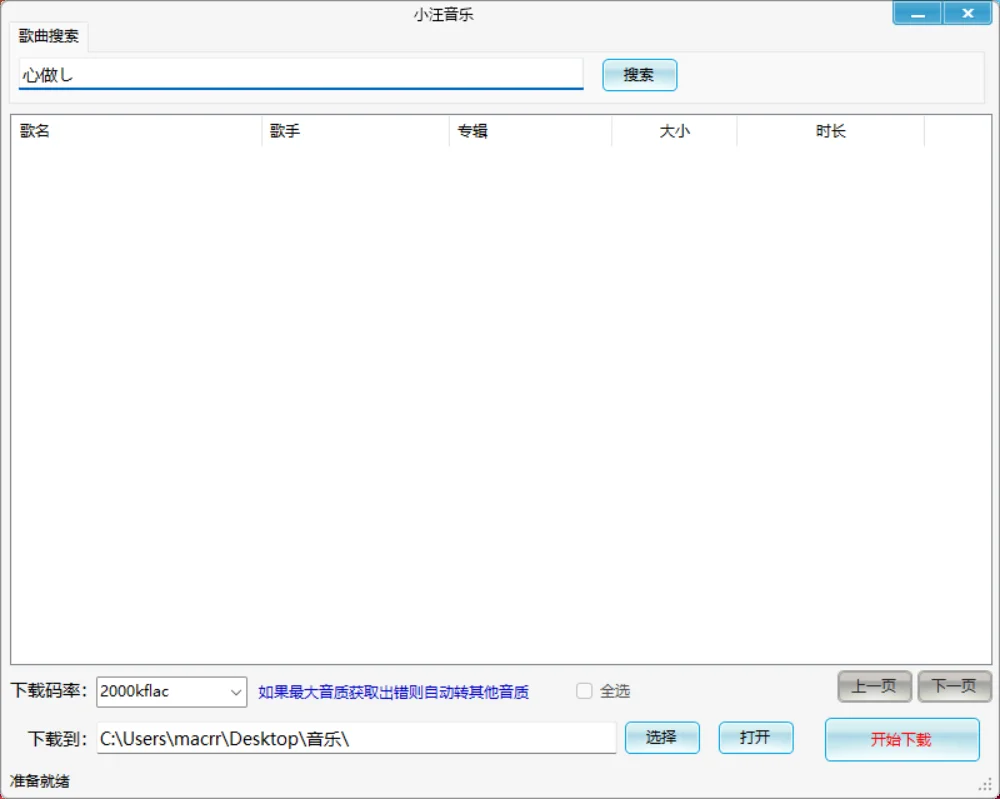Click the 时长 column header

(829, 131)
